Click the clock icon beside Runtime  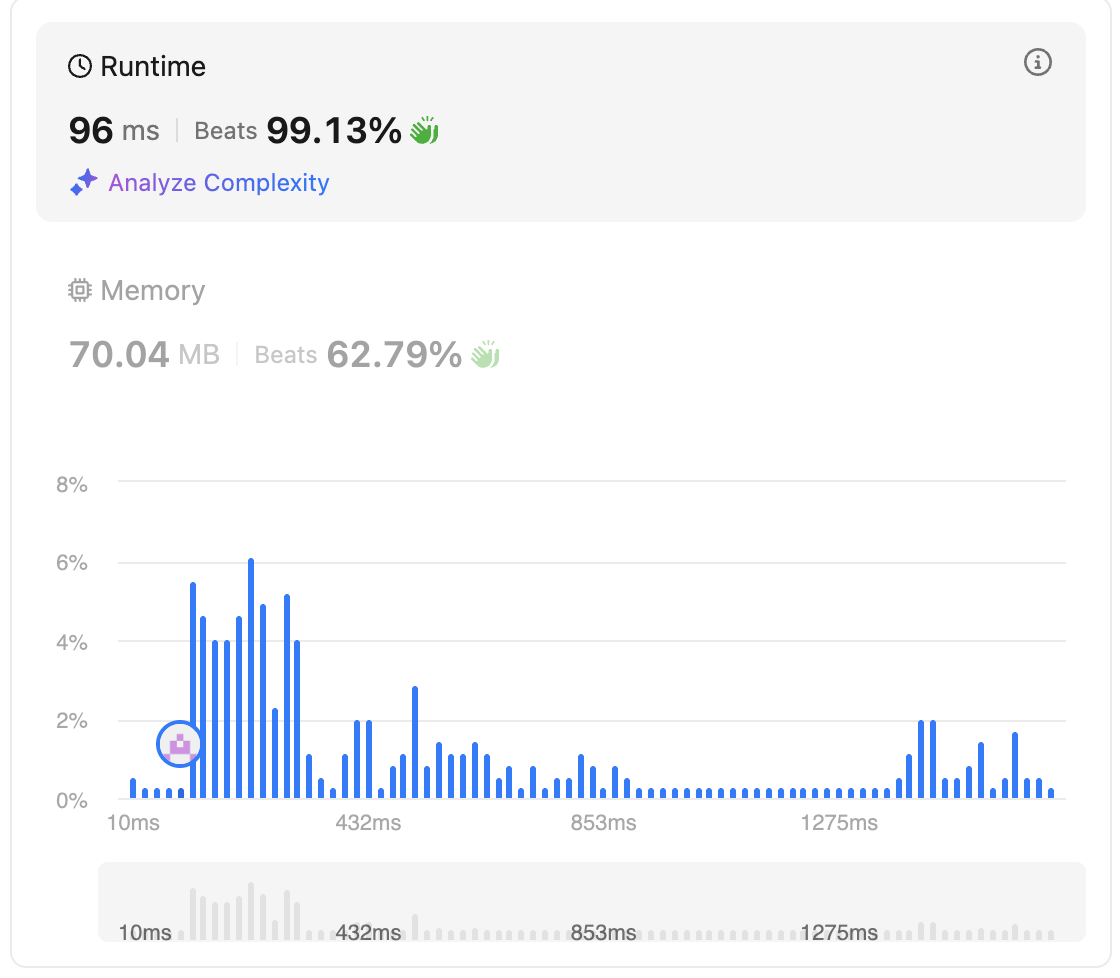[x=80, y=67]
